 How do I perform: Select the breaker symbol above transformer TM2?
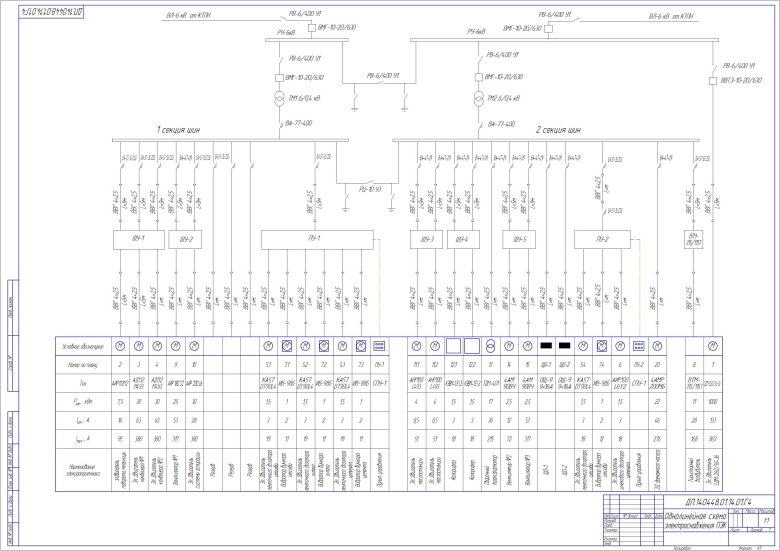click(481, 77)
